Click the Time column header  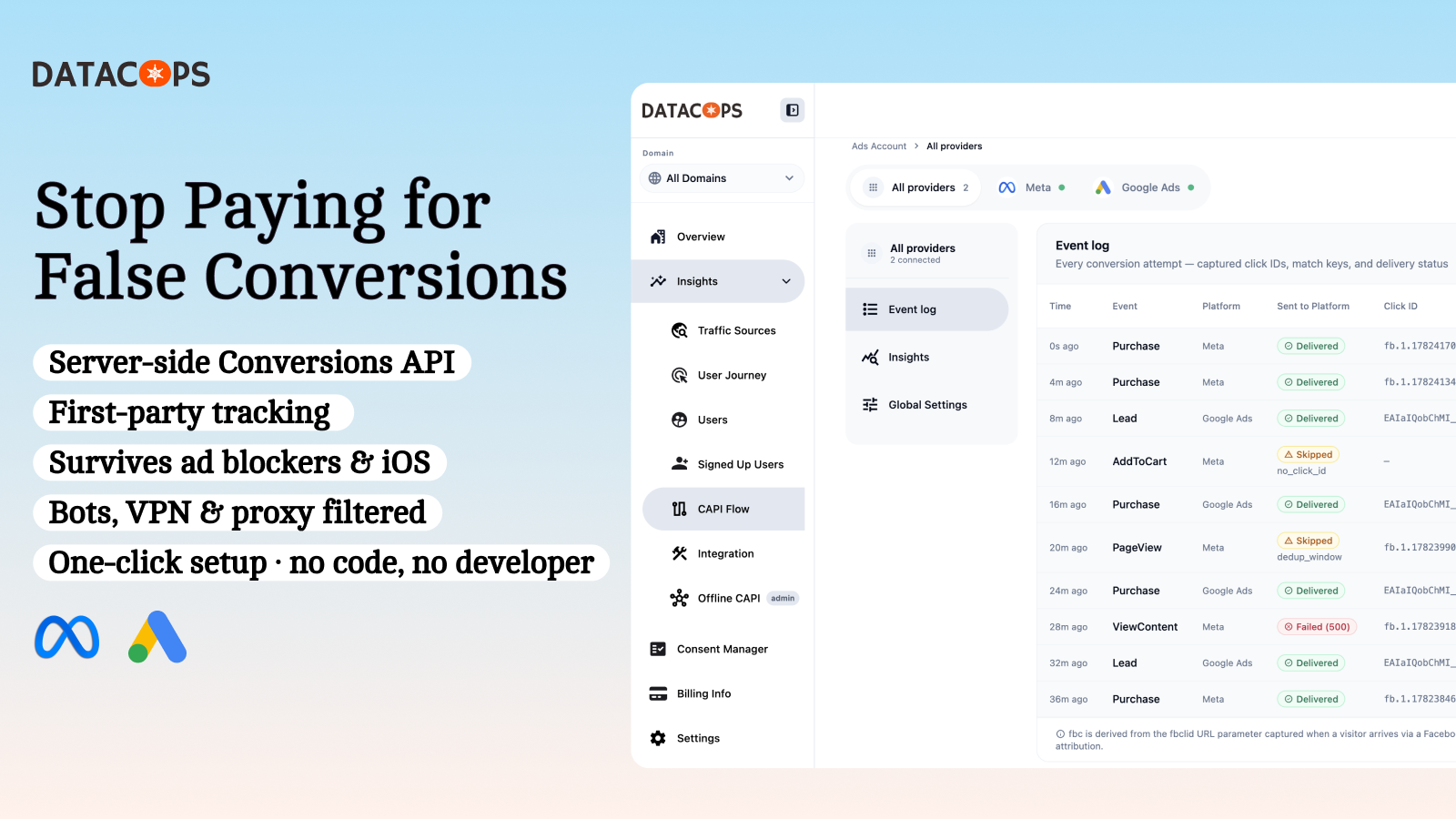(1060, 307)
